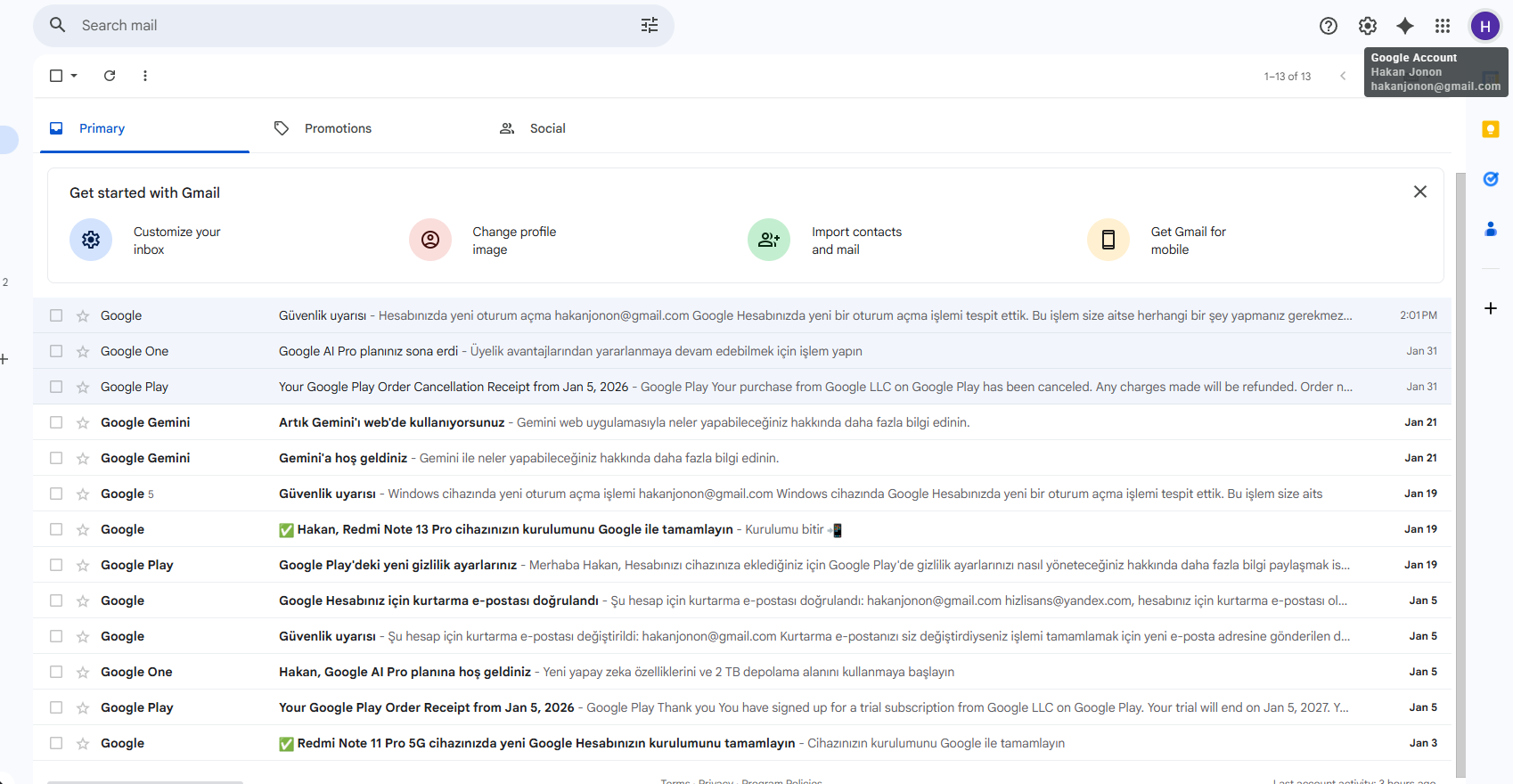This screenshot has height=784, width=1513.
Task: Open Google Tasks side panel icon
Action: pos(1491,179)
